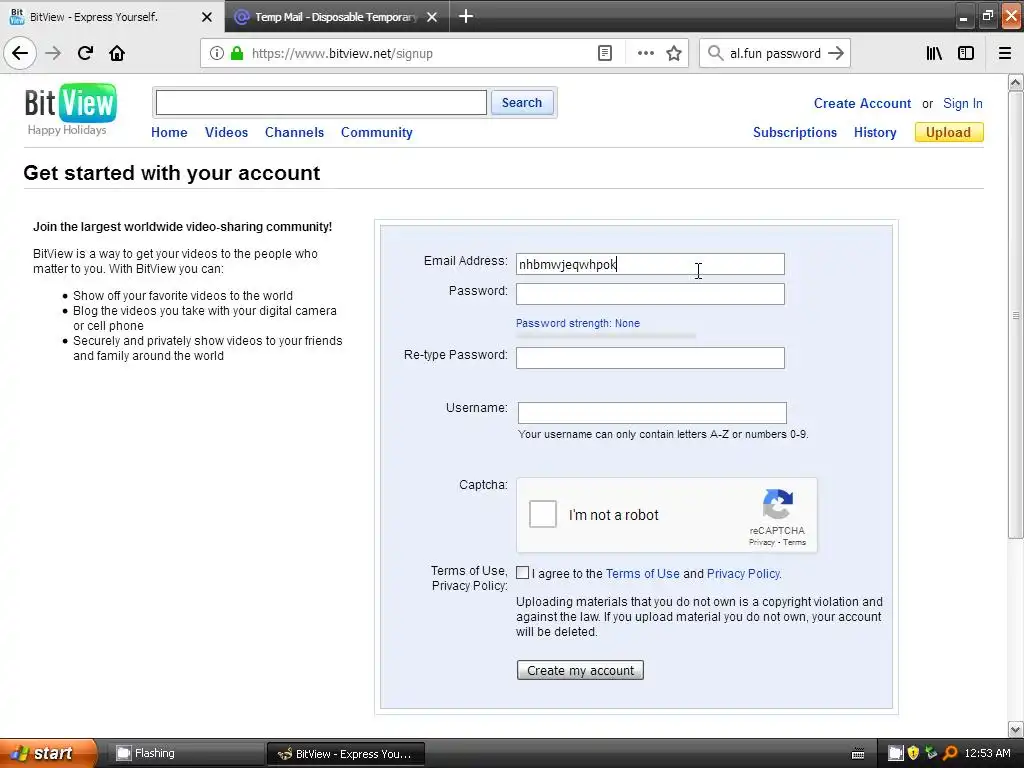1024x768 pixels.
Task: Tick the agree to Terms checkbox
Action: click(522, 573)
